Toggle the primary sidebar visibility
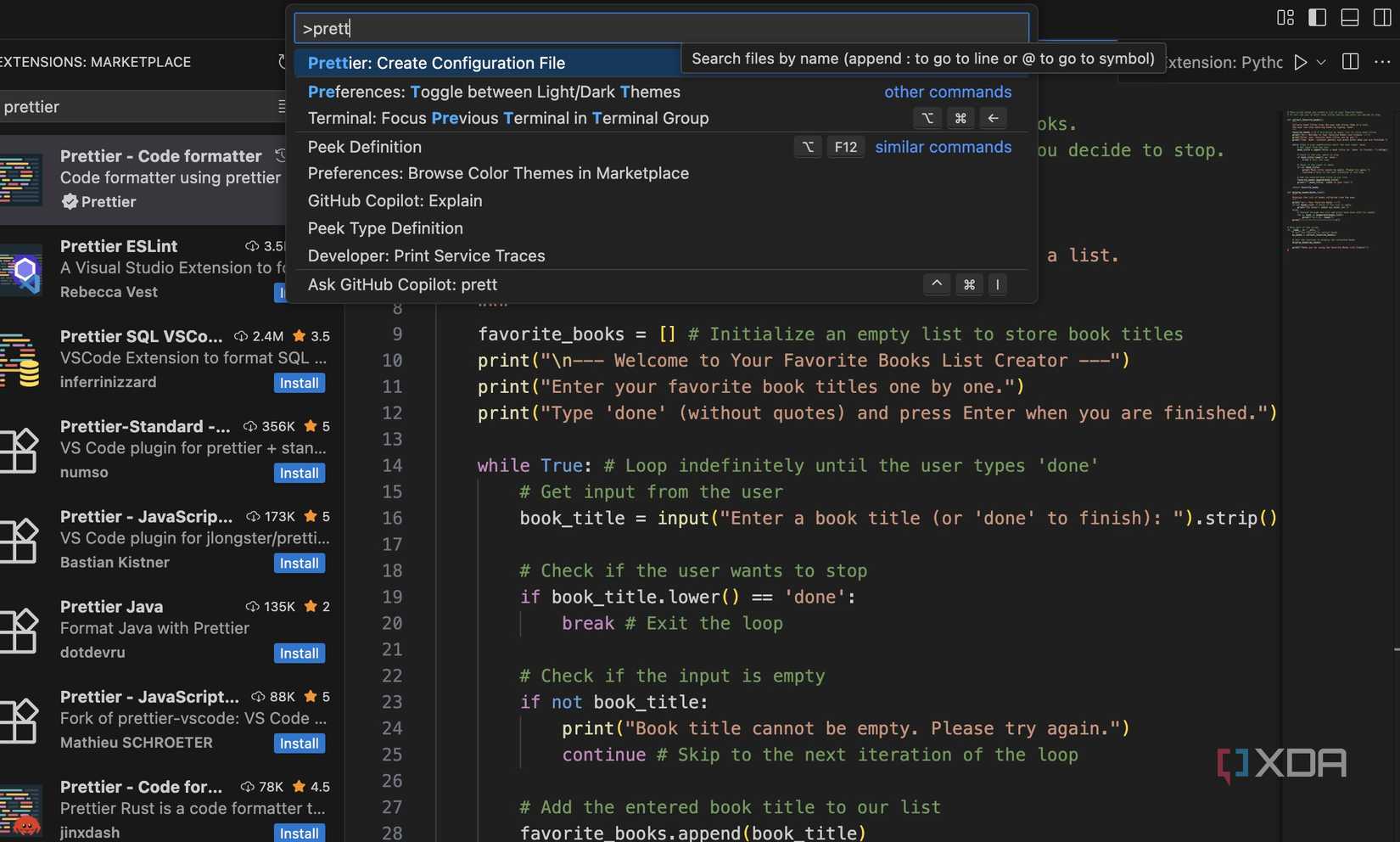 (1316, 17)
